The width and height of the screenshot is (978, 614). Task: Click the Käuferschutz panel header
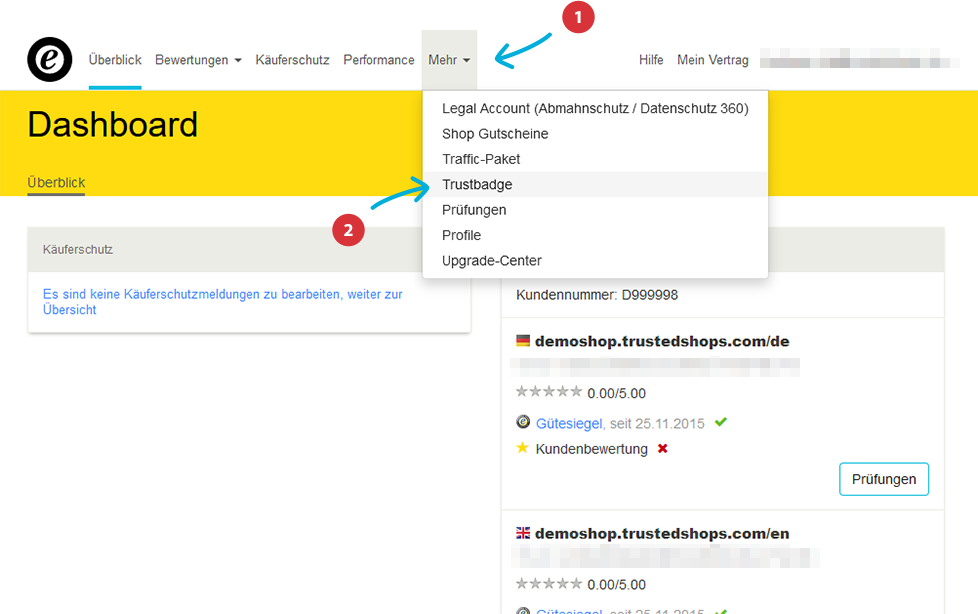click(x=225, y=250)
